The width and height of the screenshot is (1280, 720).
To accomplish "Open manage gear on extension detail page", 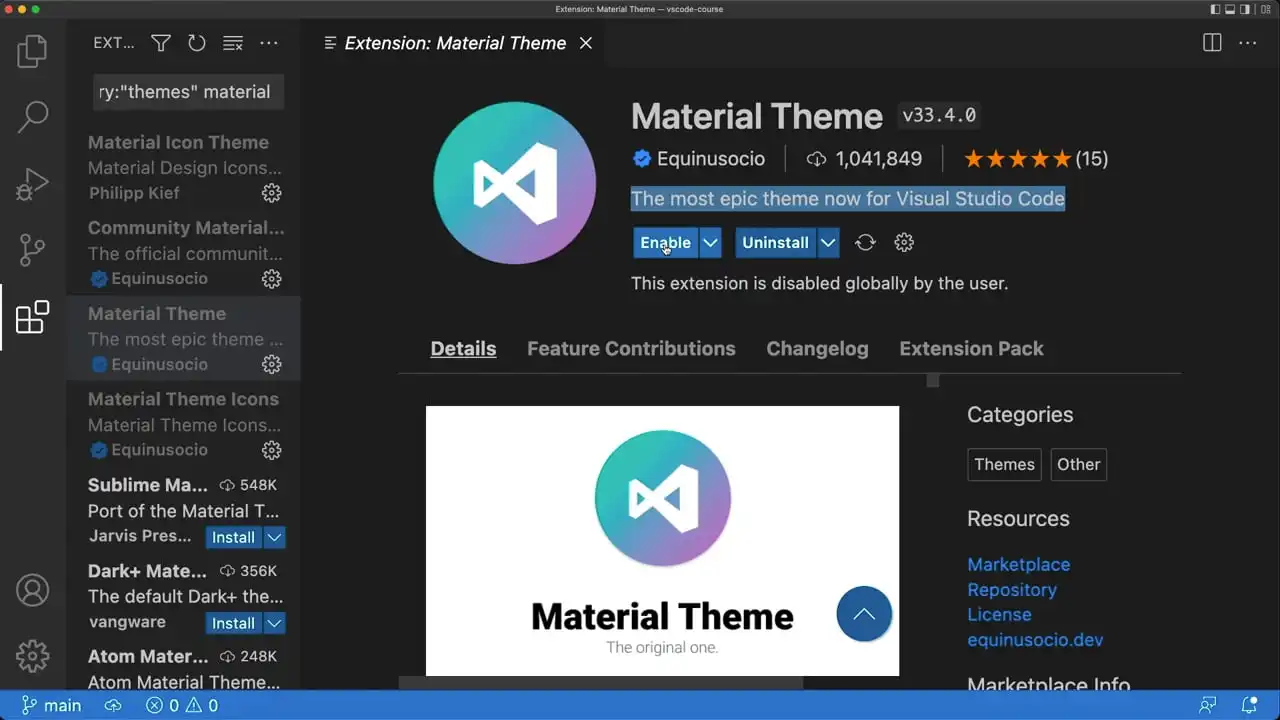I will (904, 242).
